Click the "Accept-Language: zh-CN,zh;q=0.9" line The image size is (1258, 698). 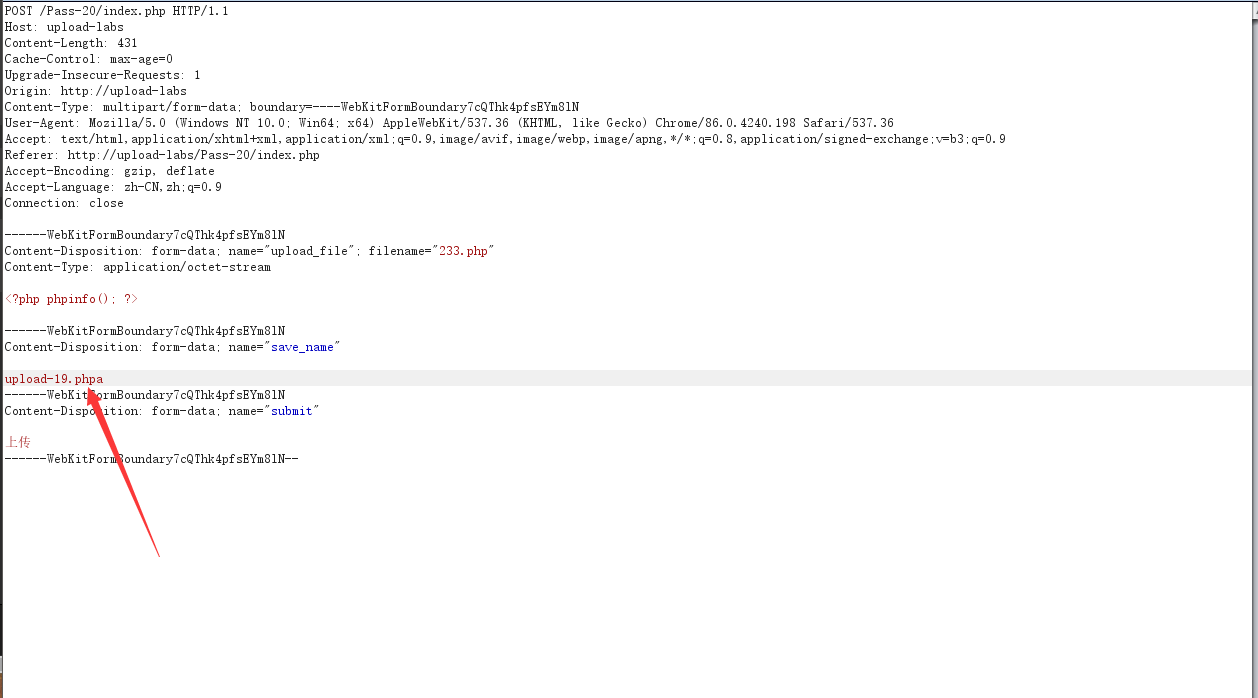pos(113,187)
